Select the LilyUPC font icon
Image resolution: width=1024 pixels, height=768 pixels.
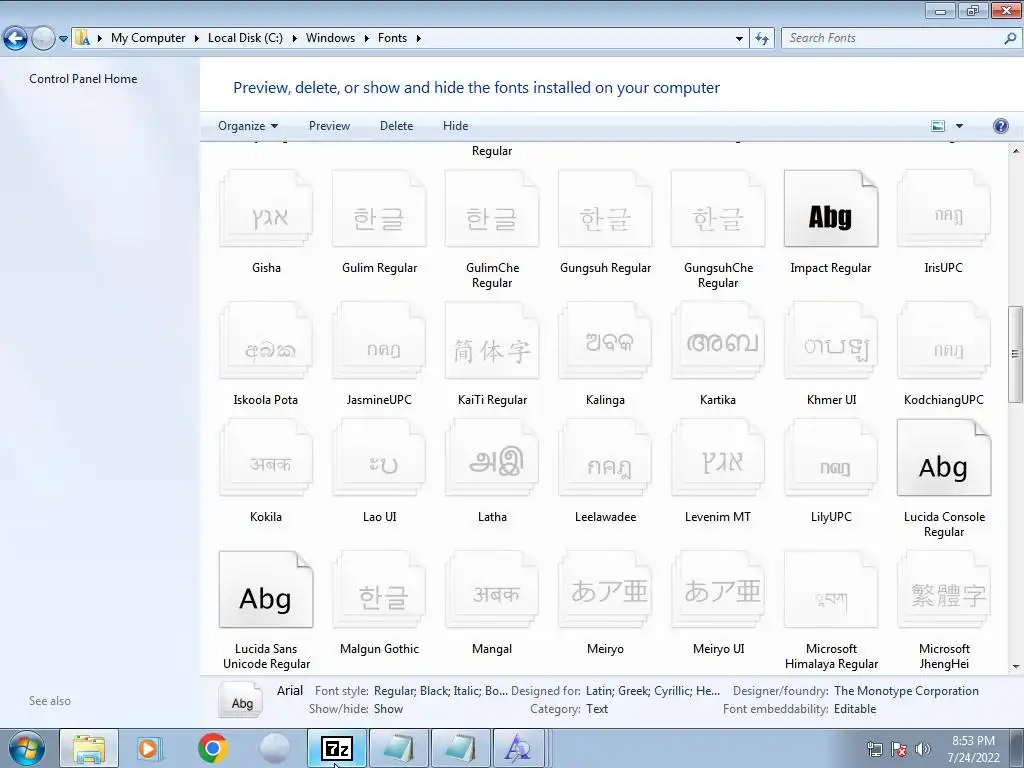pos(831,457)
